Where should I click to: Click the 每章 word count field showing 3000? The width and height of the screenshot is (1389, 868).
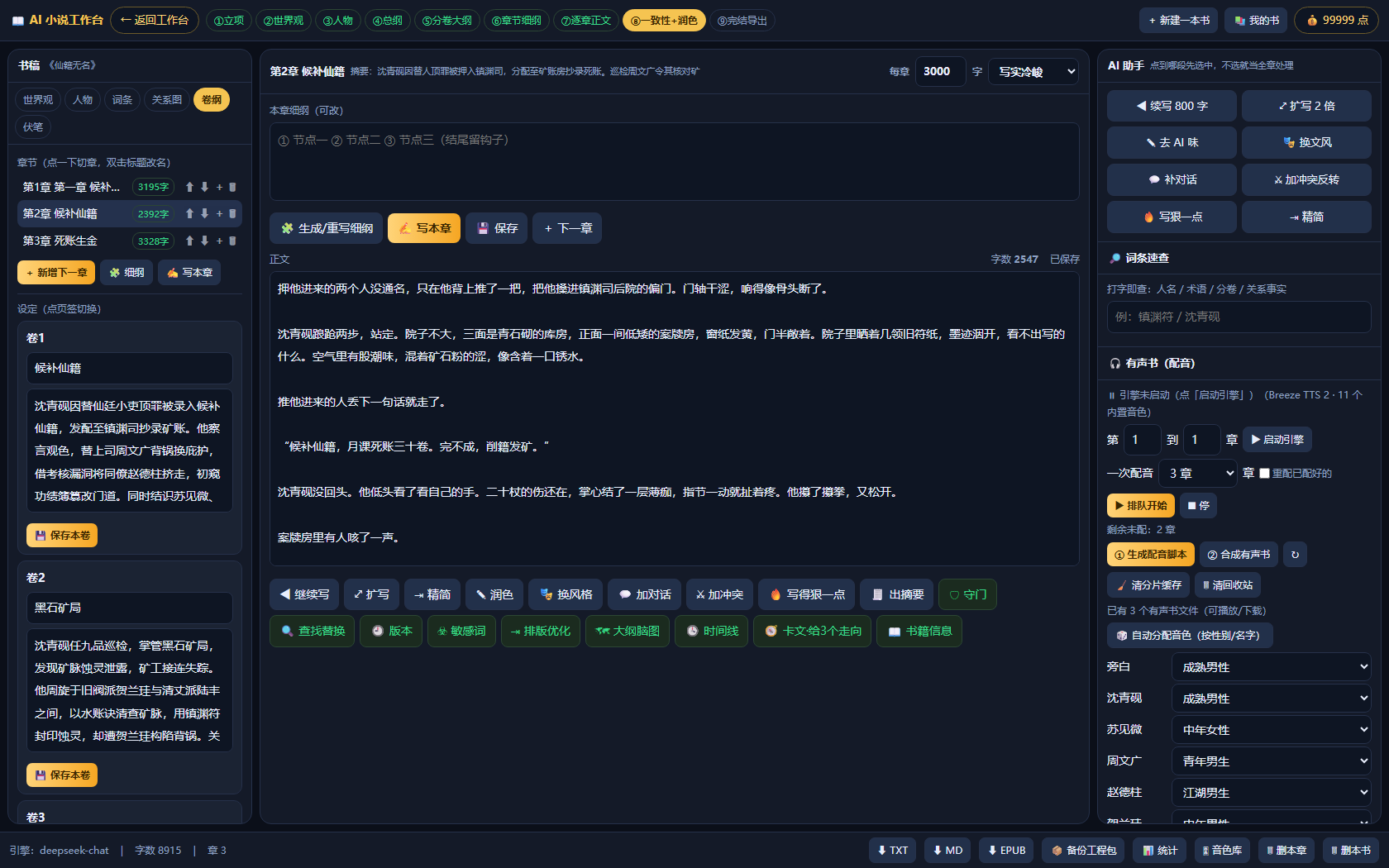[940, 72]
